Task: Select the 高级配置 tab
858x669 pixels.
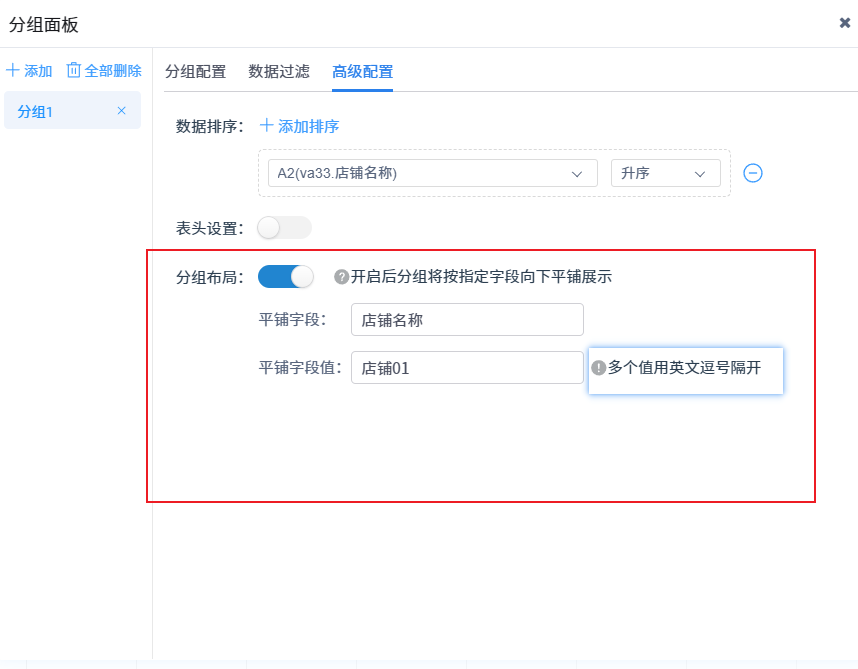Action: point(362,72)
